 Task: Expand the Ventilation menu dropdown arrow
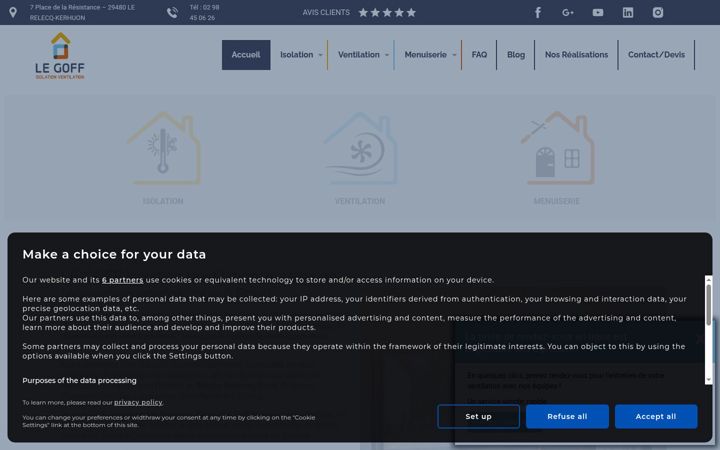[x=387, y=55]
